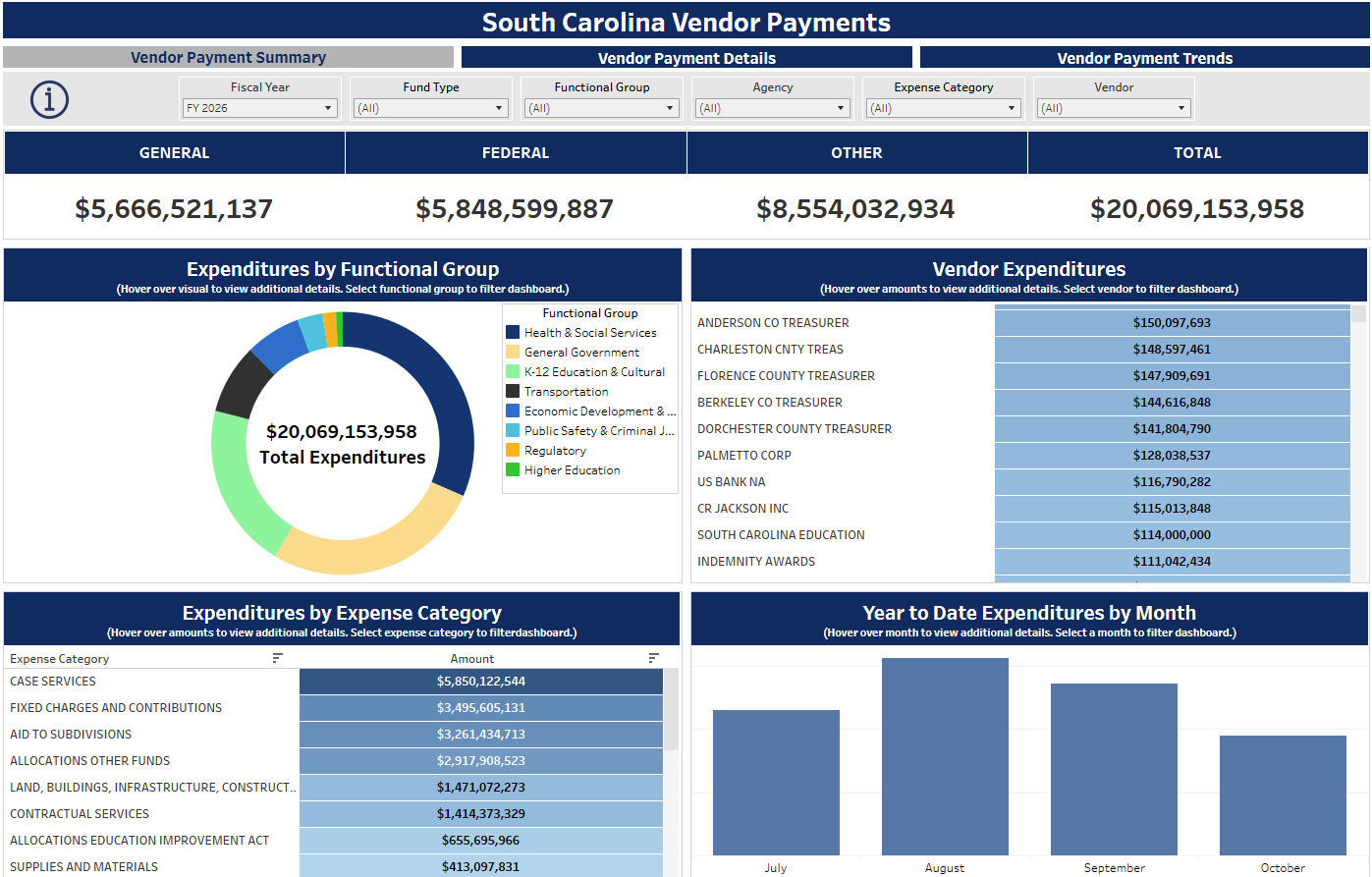
Task: Click the information icon
Action: tap(49, 99)
